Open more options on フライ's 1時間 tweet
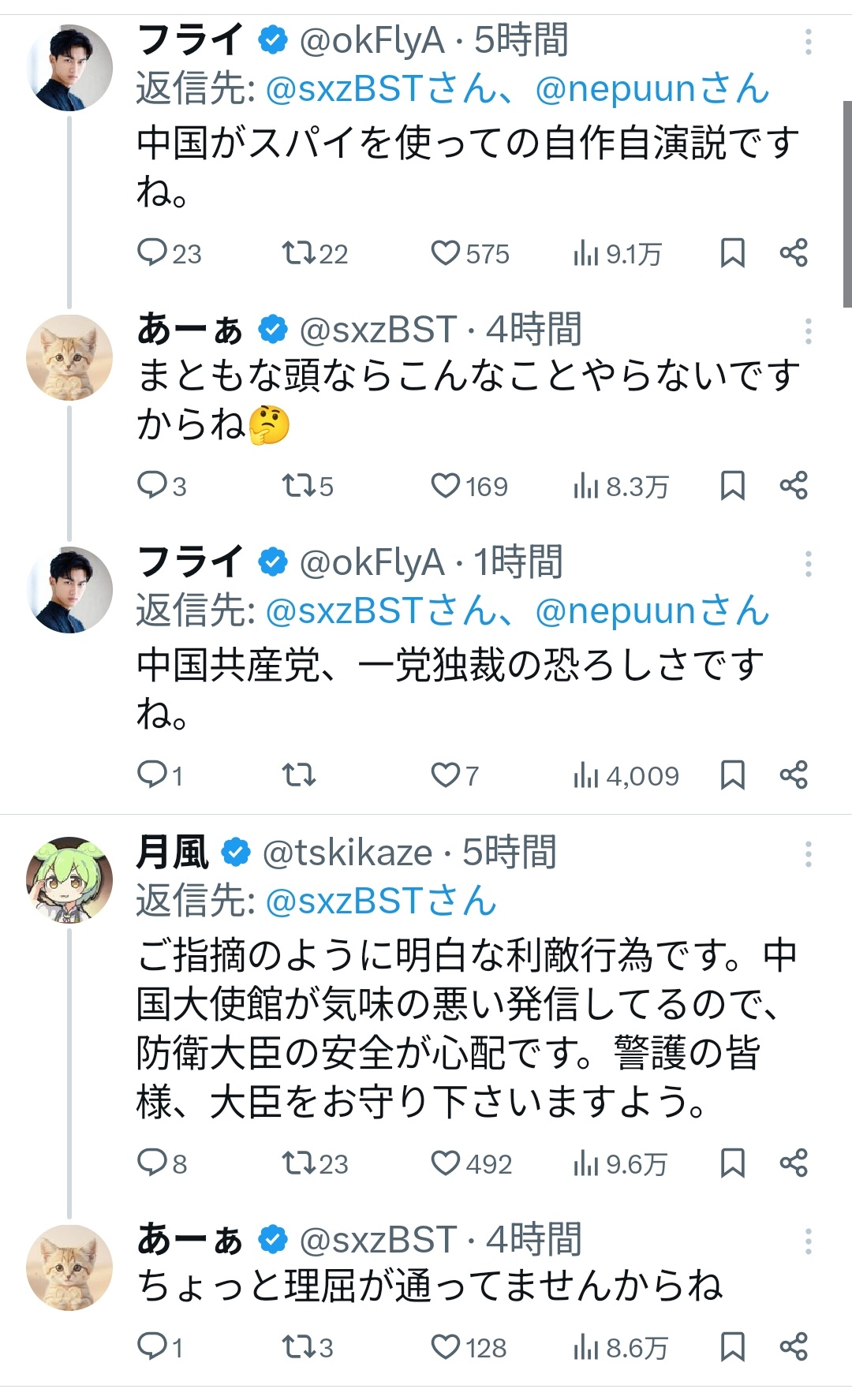The image size is (852, 1400). click(808, 564)
